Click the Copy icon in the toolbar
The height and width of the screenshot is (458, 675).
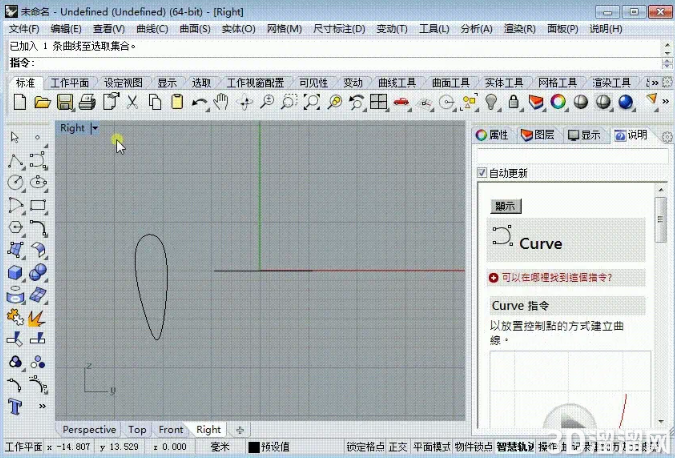click(155, 102)
